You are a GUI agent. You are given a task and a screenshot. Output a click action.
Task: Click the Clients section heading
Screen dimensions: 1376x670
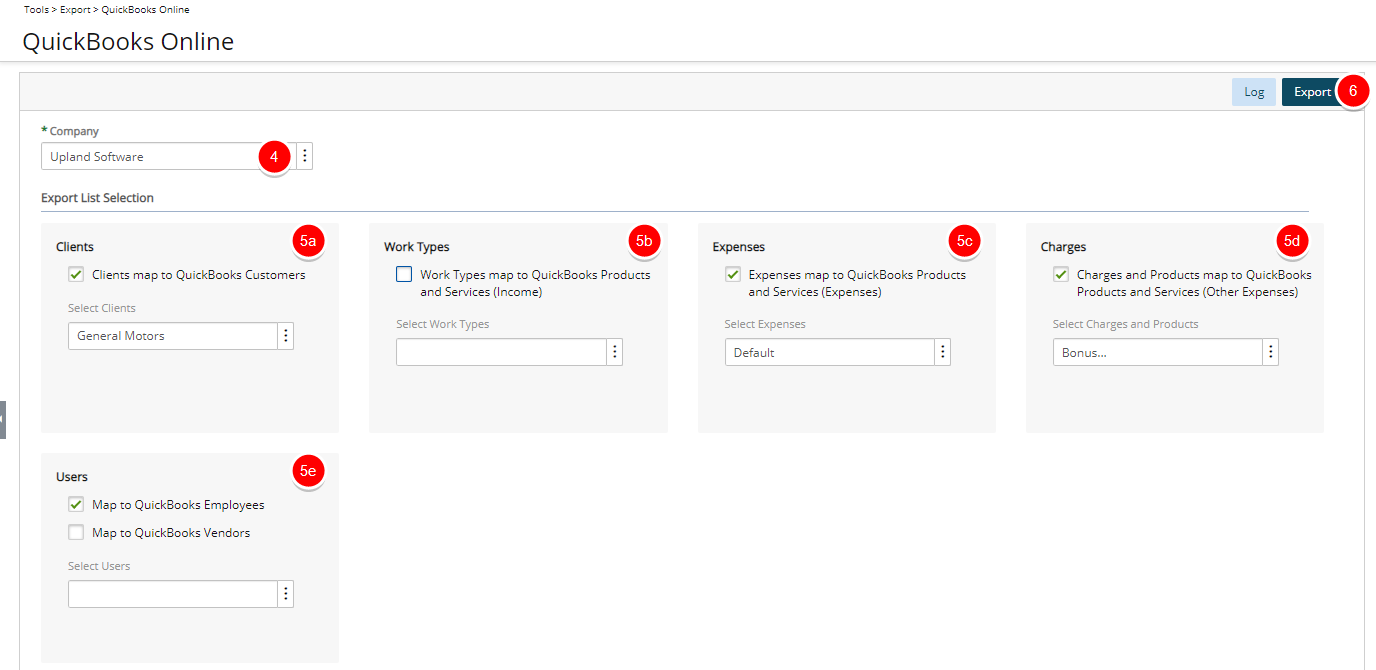(75, 247)
